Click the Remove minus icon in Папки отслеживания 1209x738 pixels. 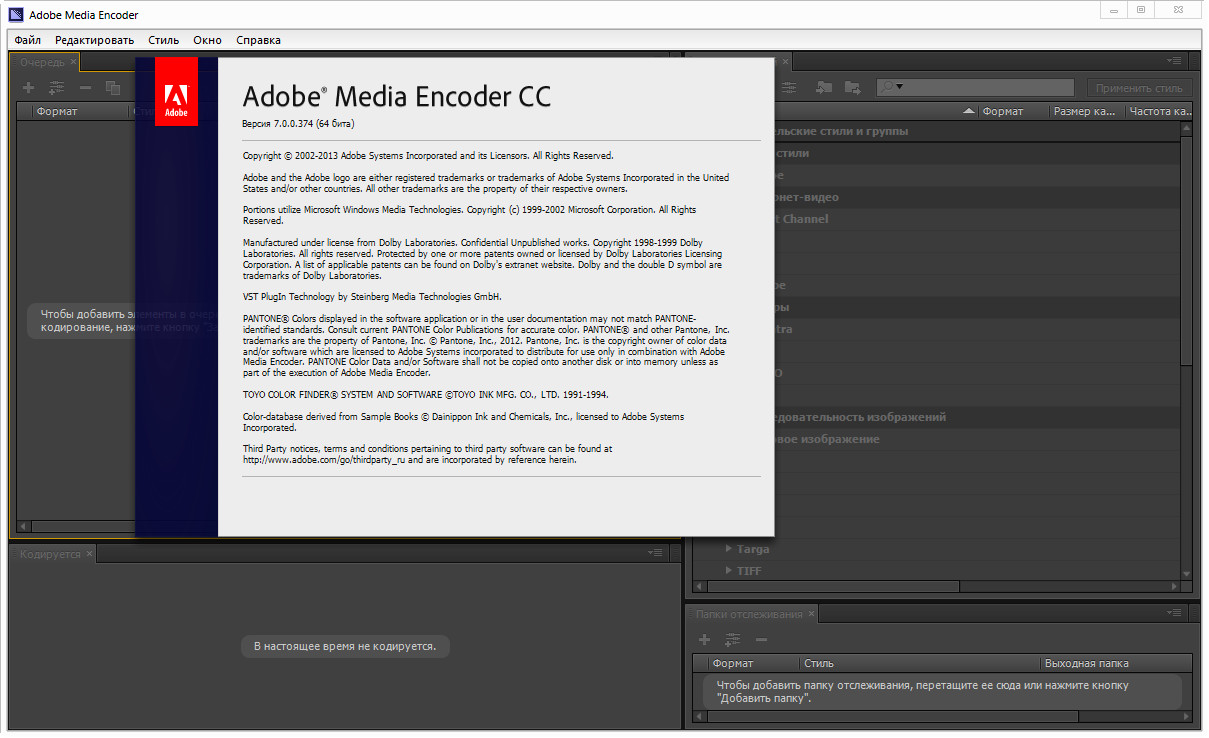(x=761, y=639)
